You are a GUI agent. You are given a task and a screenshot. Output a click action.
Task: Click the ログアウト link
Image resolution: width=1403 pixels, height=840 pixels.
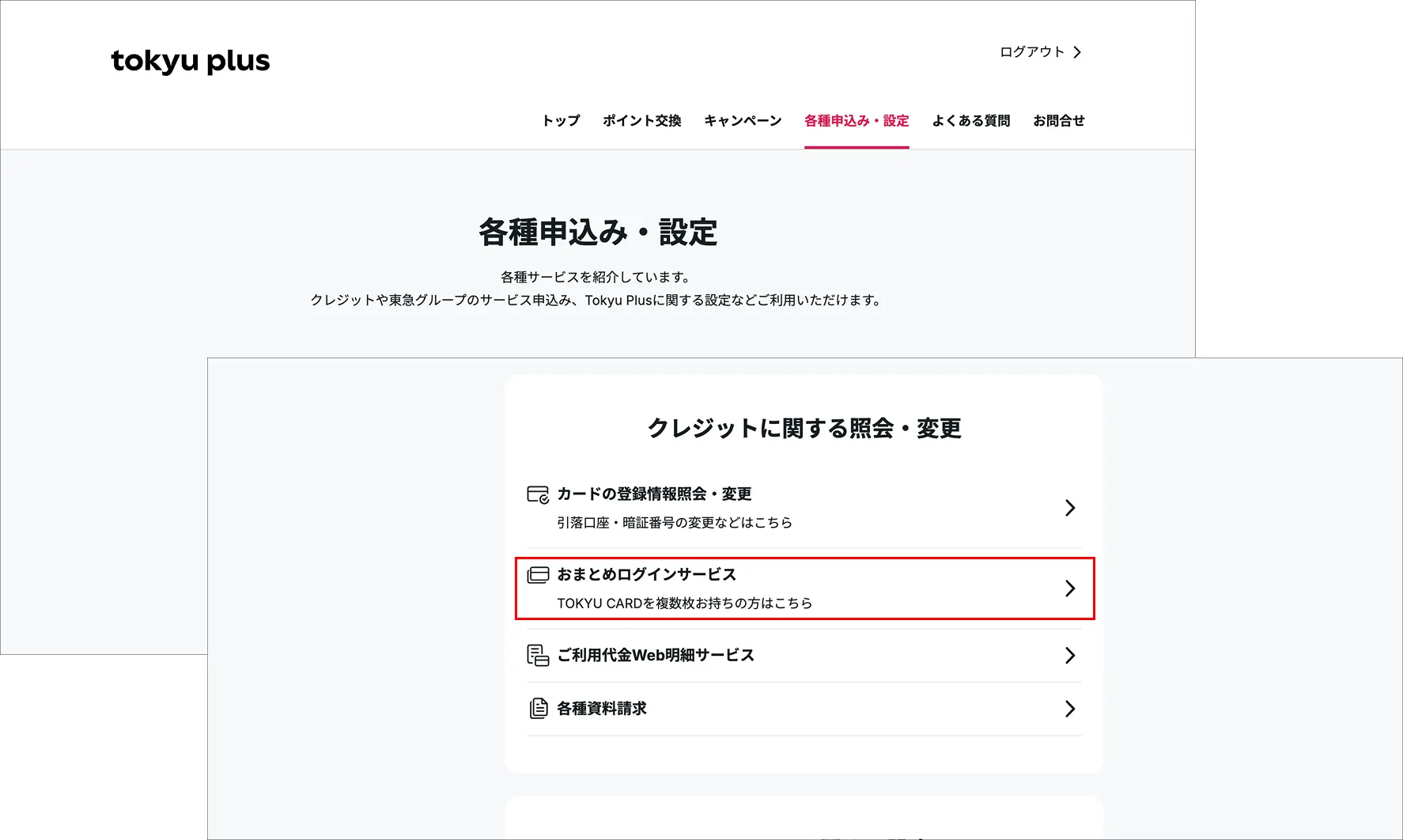click(x=1032, y=51)
